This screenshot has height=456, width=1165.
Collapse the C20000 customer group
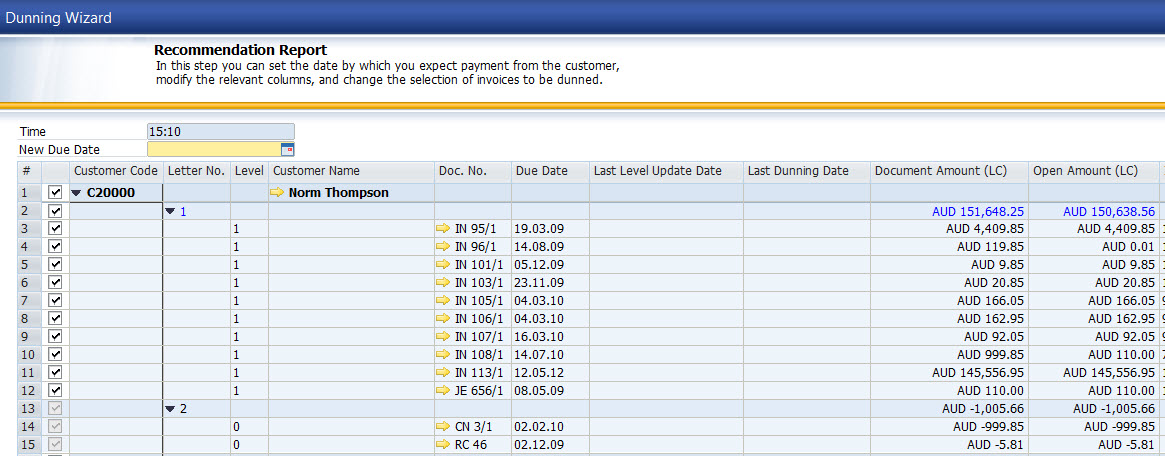tap(77, 193)
